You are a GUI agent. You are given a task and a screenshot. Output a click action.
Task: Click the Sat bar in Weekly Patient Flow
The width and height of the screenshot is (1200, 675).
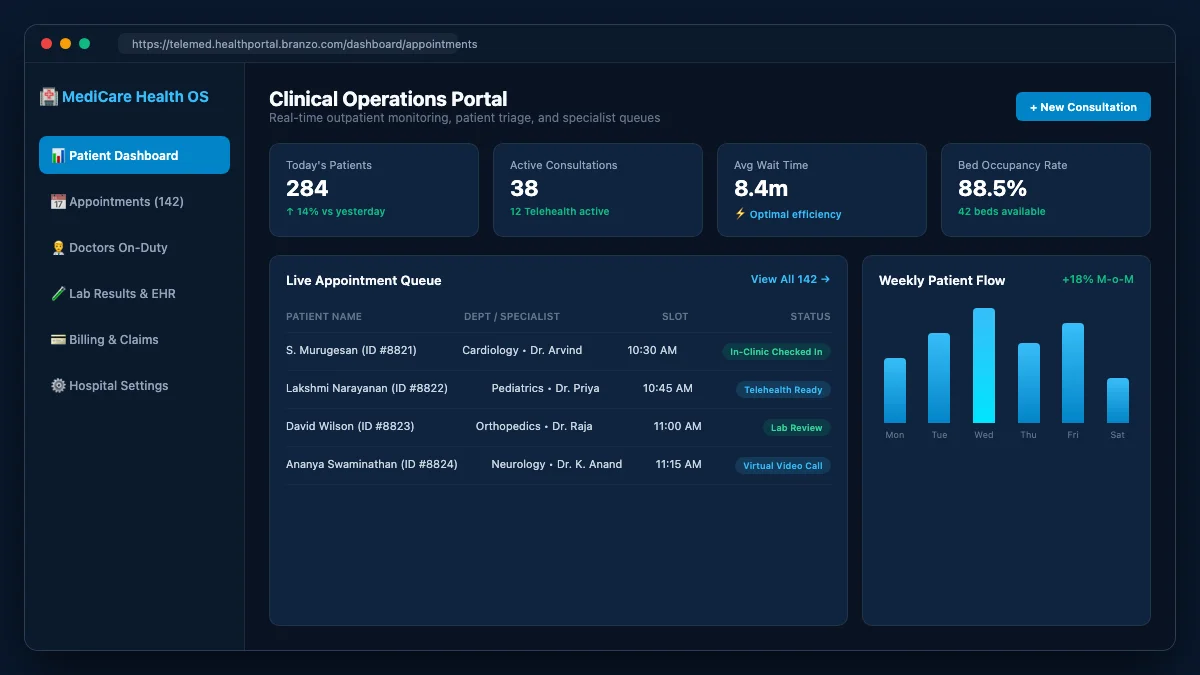coord(1118,401)
